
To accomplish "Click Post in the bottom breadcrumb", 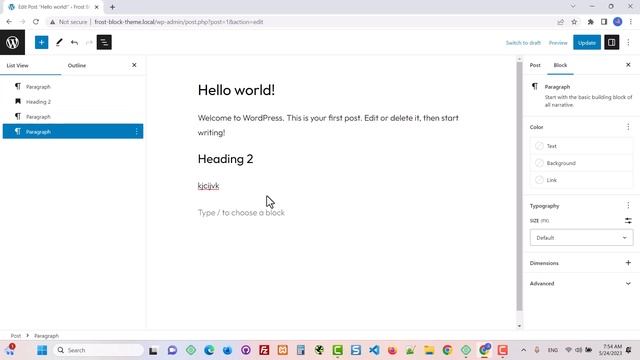I will click(16, 336).
